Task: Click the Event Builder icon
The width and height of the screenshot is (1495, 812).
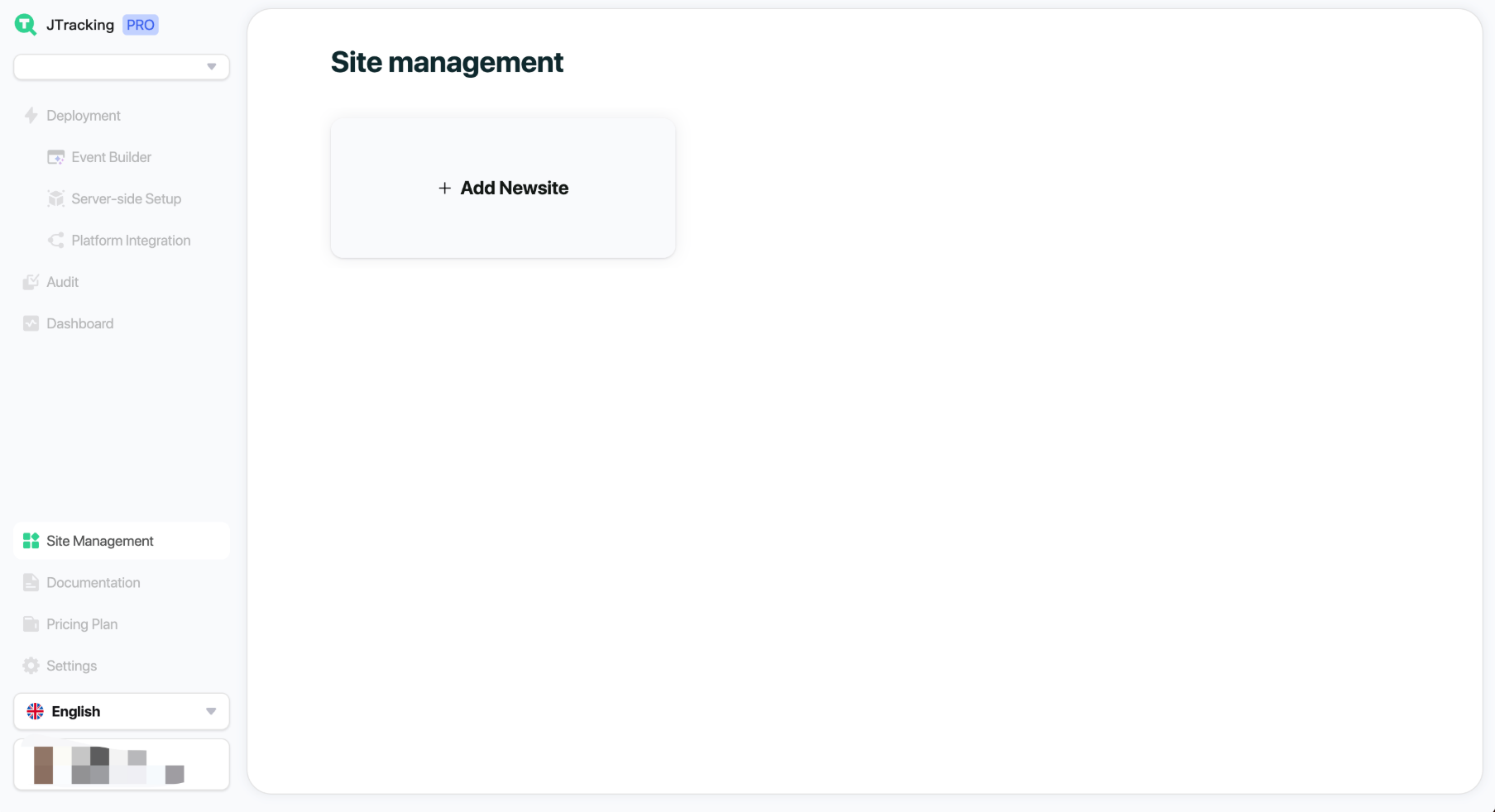Action: point(55,157)
